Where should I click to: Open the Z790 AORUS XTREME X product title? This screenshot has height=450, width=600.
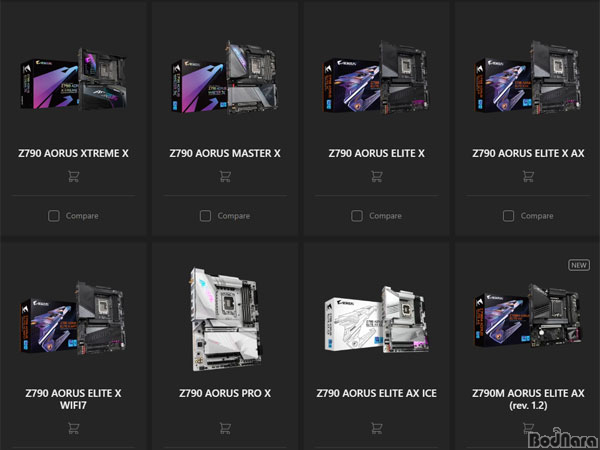coord(73,153)
